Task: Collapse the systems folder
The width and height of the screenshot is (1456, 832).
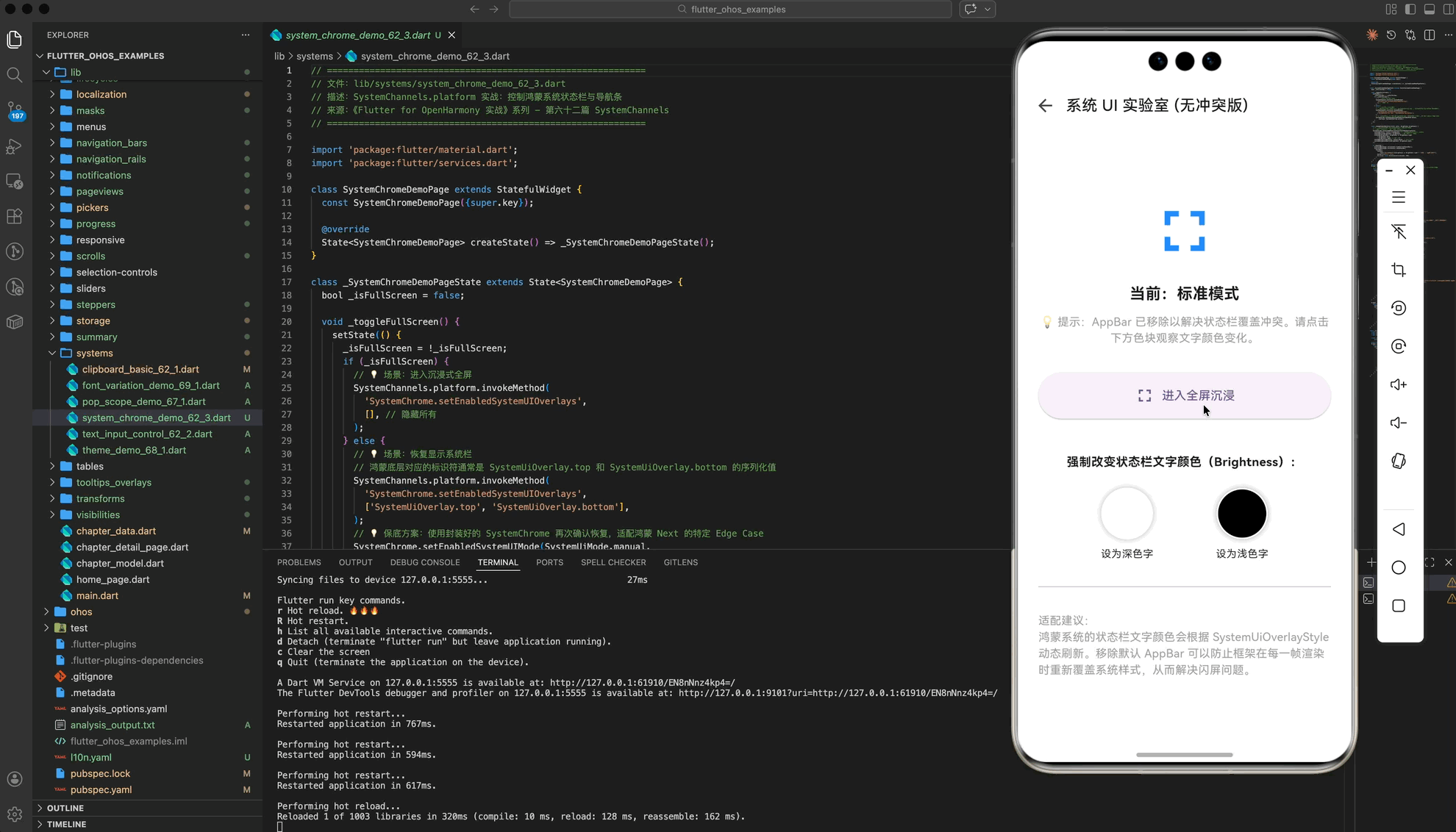Action: (x=94, y=353)
